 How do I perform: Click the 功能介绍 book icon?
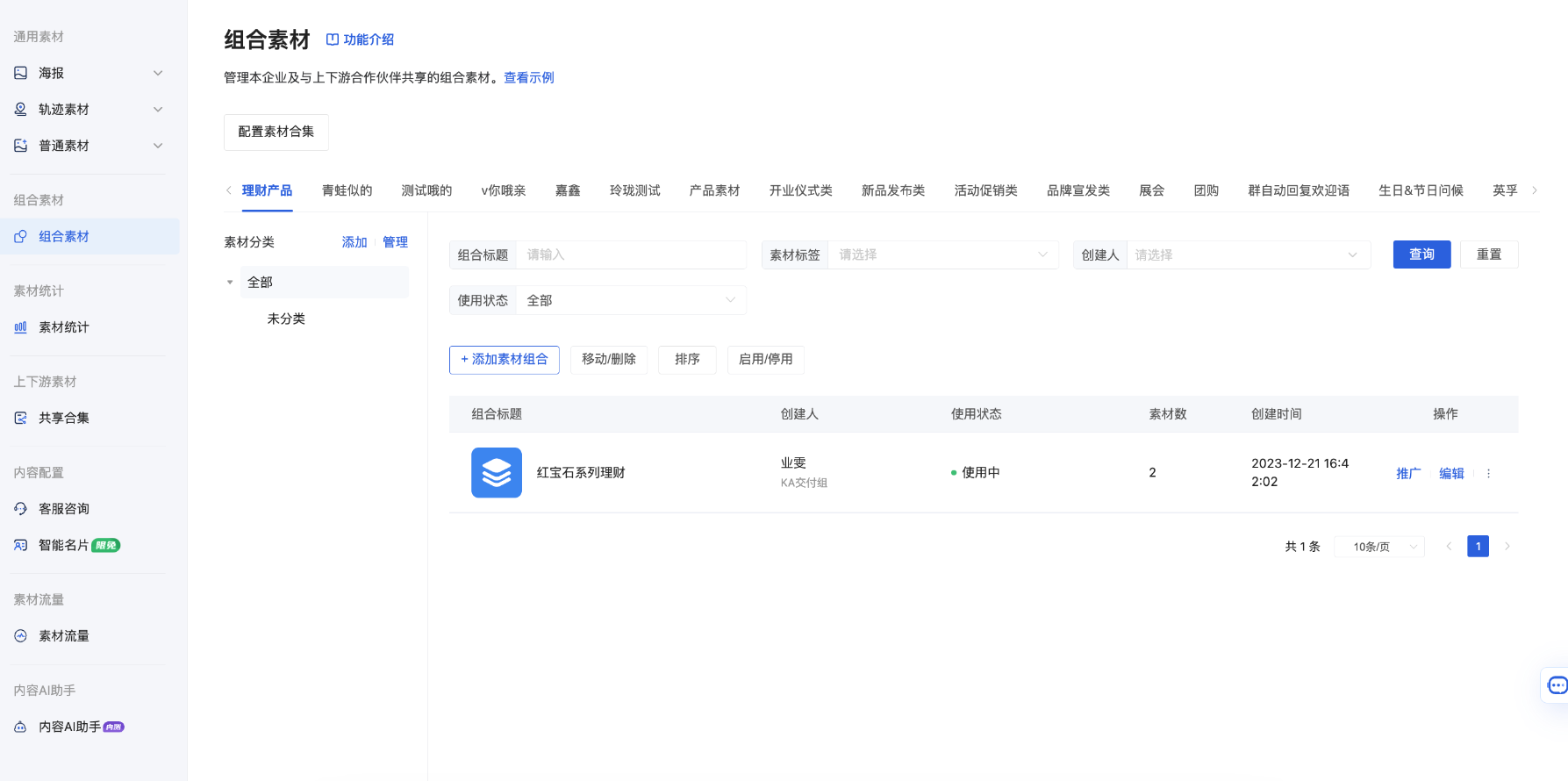coord(333,39)
